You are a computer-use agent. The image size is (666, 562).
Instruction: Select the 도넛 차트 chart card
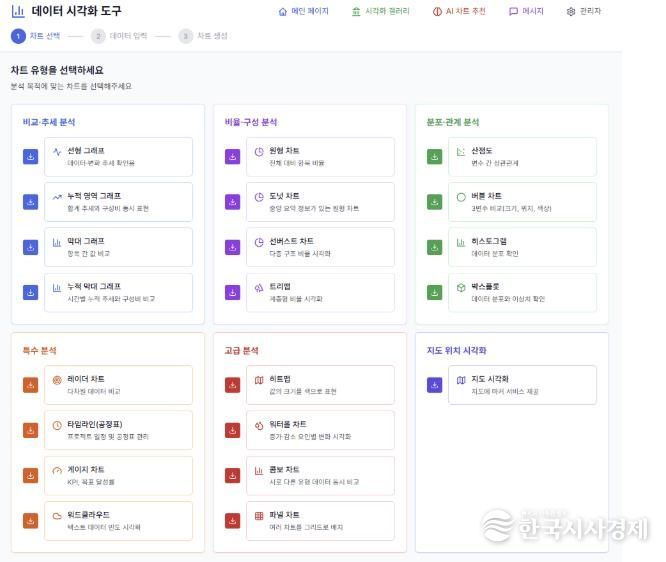(x=319, y=202)
